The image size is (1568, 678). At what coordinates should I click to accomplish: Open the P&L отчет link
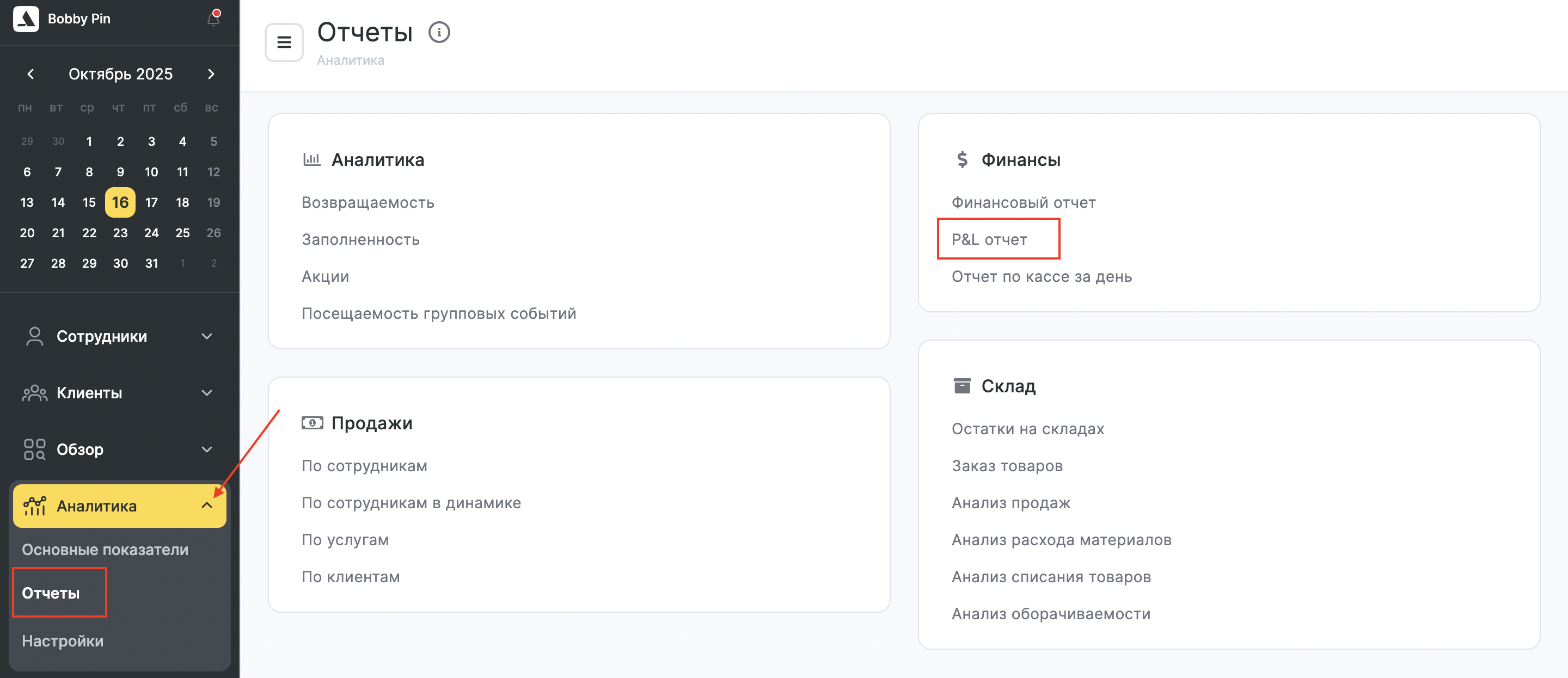click(989, 240)
